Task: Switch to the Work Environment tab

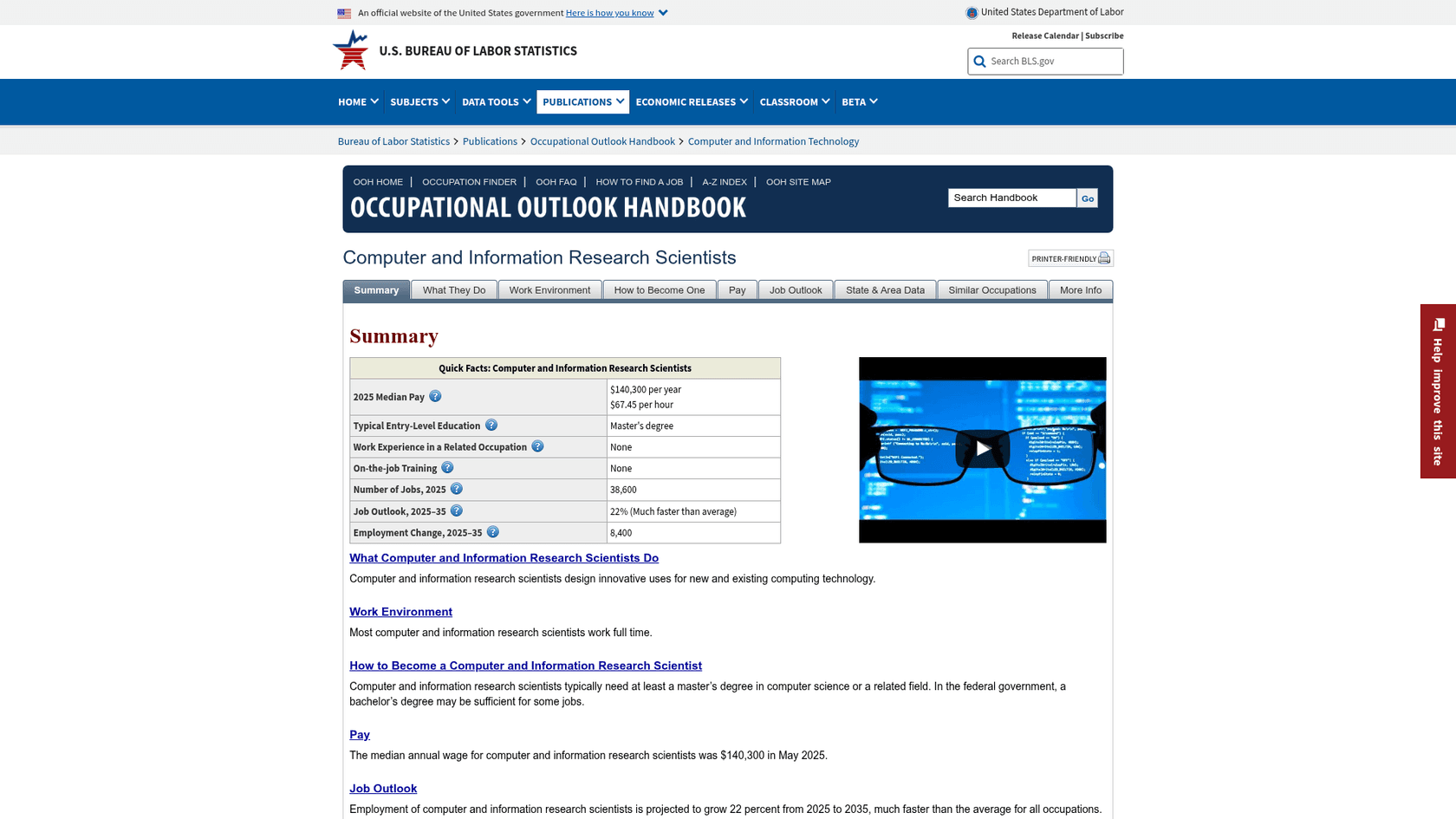Action: click(x=549, y=290)
